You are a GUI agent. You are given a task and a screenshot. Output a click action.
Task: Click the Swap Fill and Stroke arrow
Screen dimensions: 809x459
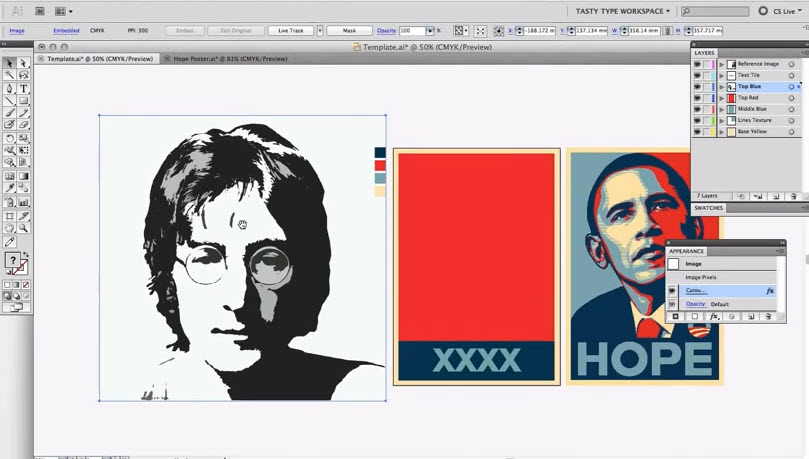click(x=25, y=255)
